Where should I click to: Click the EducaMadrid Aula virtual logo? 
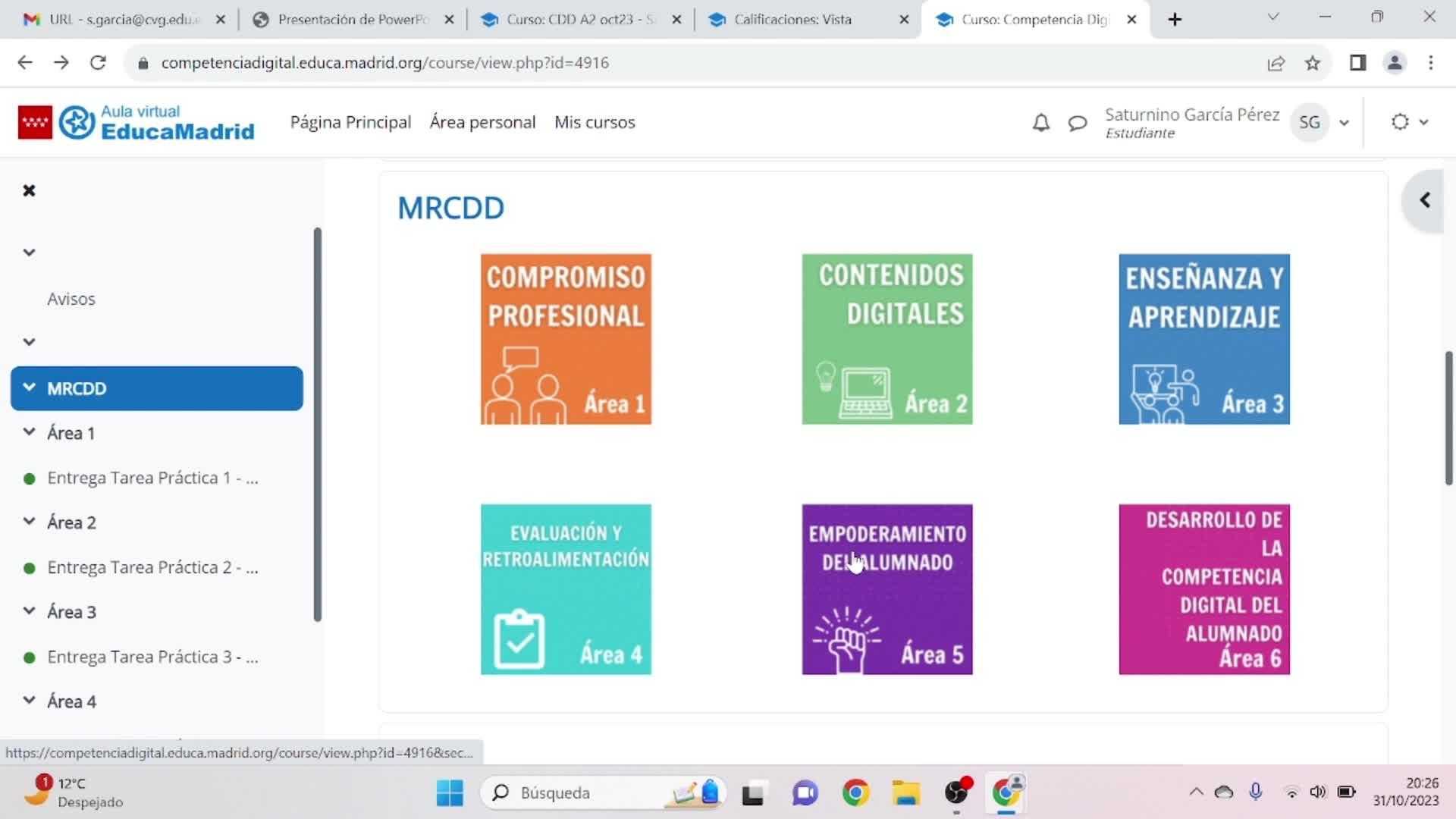(136, 123)
